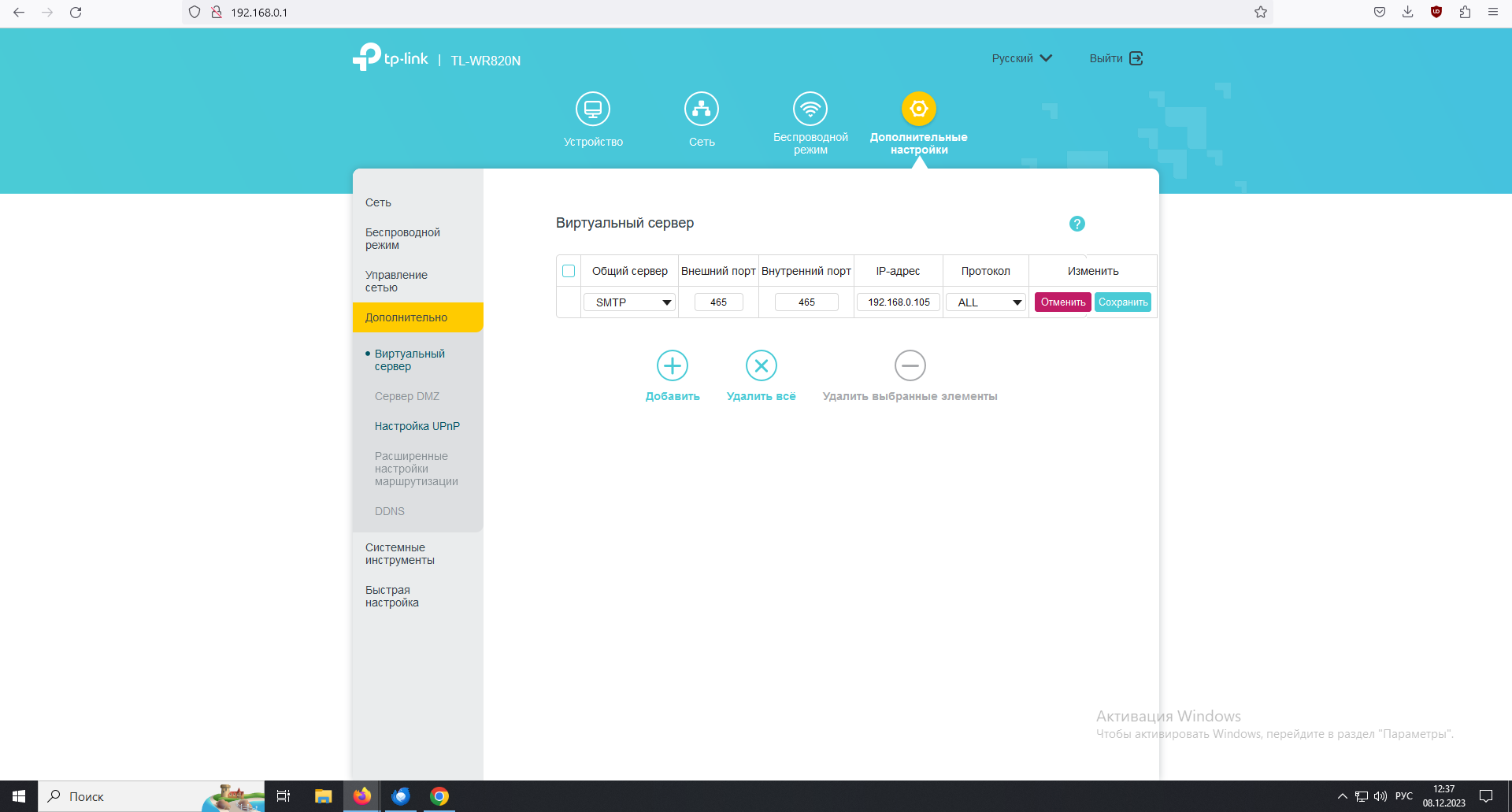Viewport: 1512px width, 812px height.
Task: Open the Pocket save icon in toolbar
Action: click(x=1379, y=13)
